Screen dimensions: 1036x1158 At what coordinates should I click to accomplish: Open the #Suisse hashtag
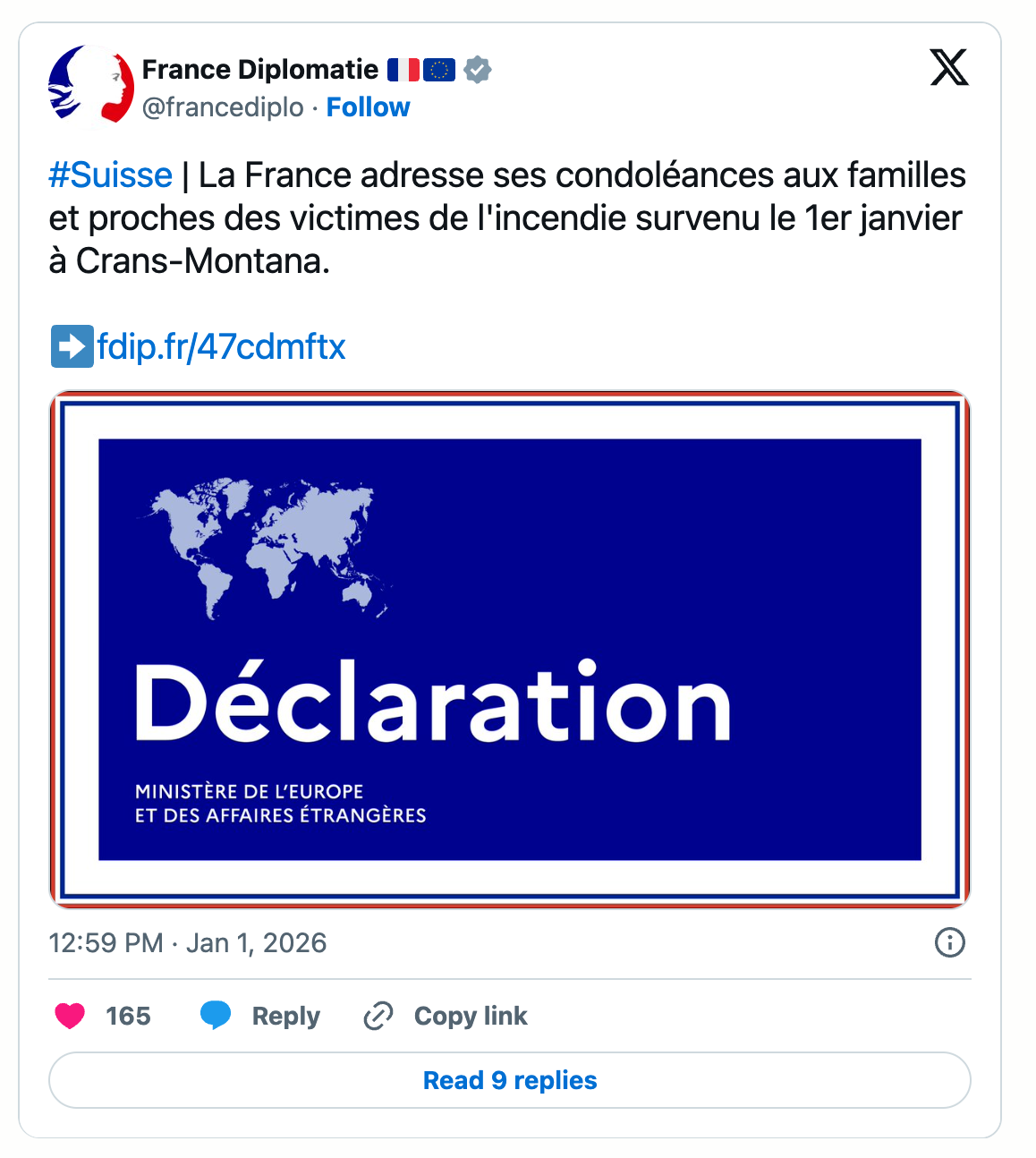click(x=110, y=175)
